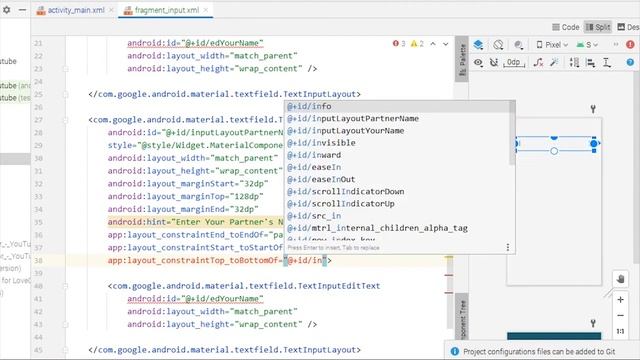Place cursor on android:hint line 35

coord(195,222)
